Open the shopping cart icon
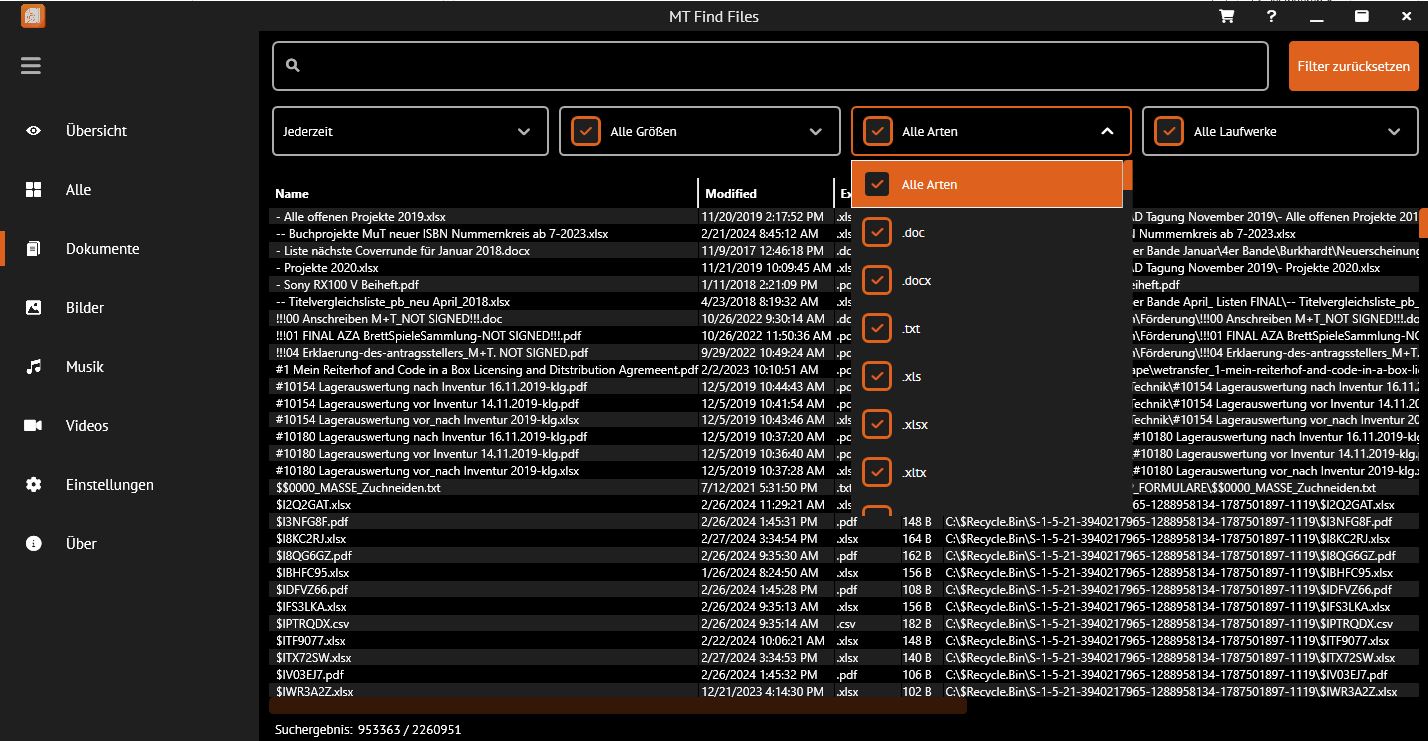This screenshot has width=1428, height=741. (1226, 16)
